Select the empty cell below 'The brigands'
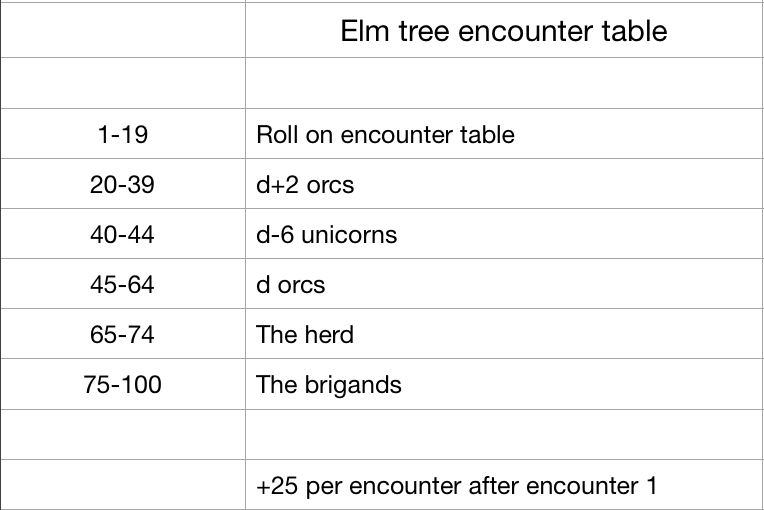The width and height of the screenshot is (764, 510). [x=504, y=434]
